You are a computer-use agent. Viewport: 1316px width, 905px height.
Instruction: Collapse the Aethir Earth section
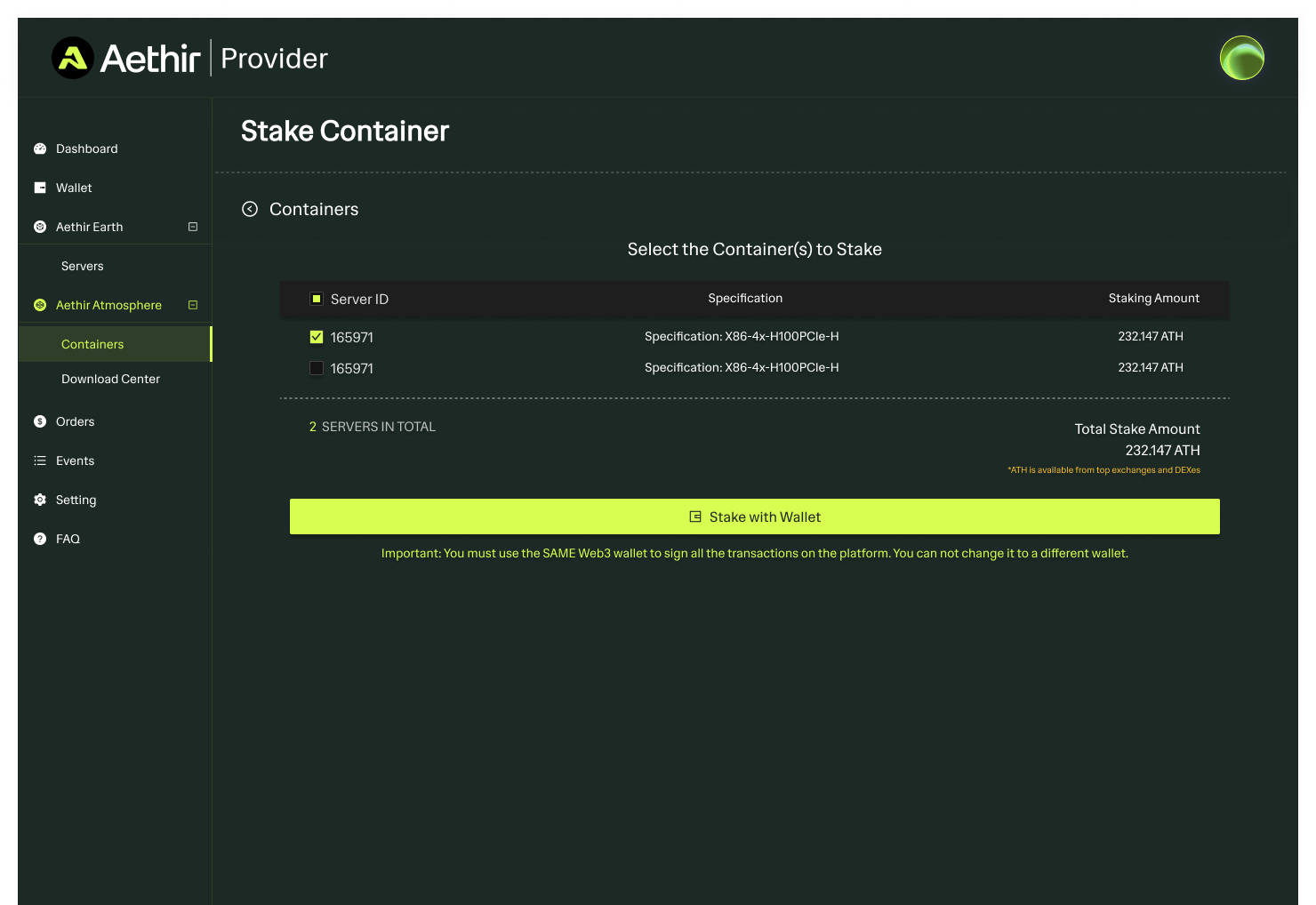coord(193,228)
